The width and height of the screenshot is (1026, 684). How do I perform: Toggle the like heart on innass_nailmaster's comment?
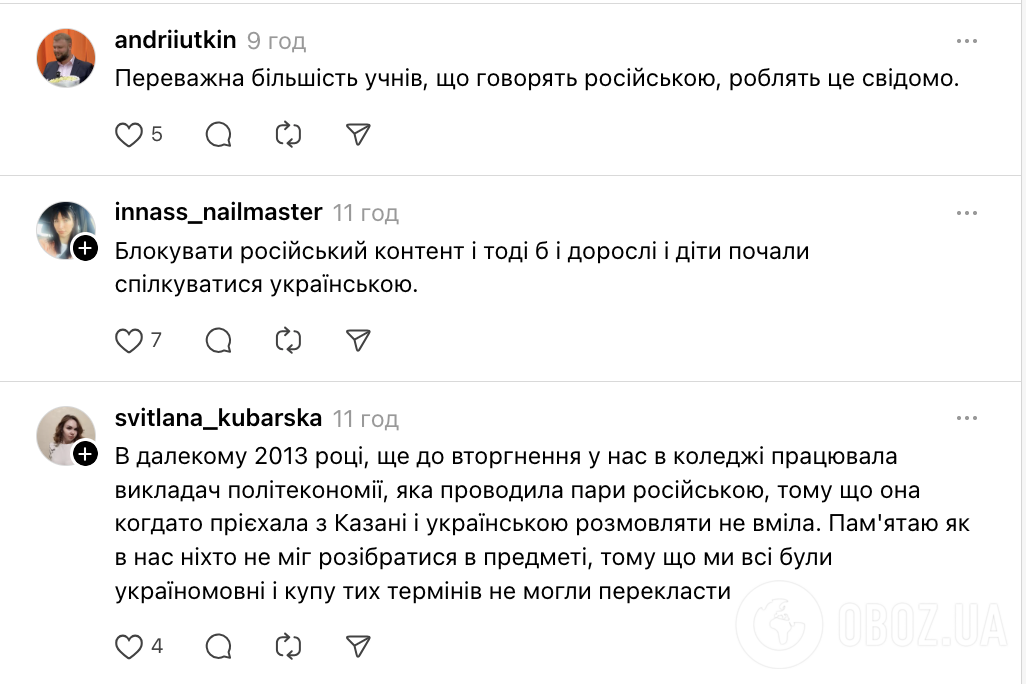(128, 340)
